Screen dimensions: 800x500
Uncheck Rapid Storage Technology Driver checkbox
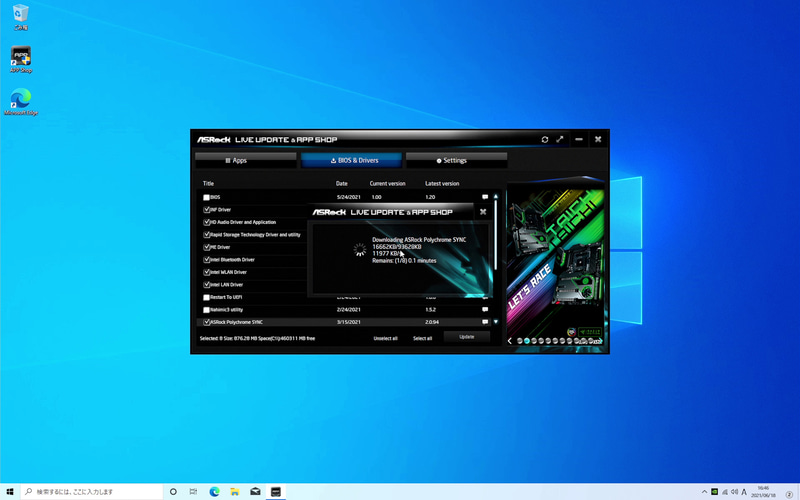click(x=207, y=235)
